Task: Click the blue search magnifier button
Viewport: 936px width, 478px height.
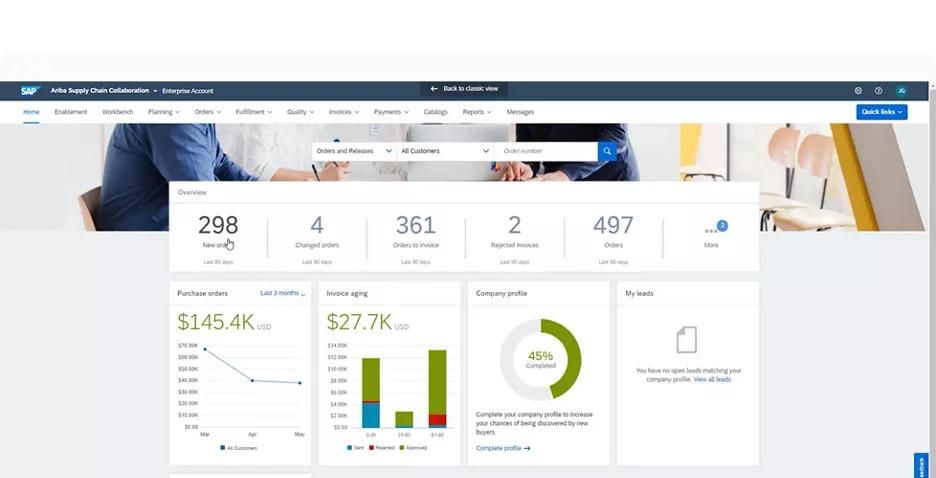Action: tap(606, 152)
